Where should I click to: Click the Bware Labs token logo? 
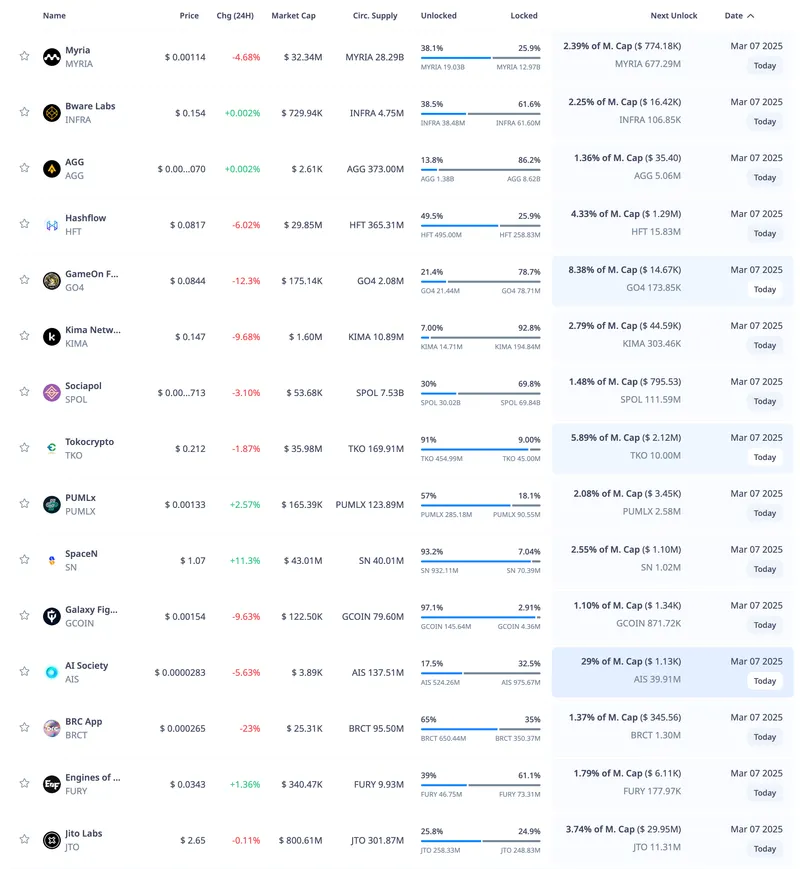[52, 113]
